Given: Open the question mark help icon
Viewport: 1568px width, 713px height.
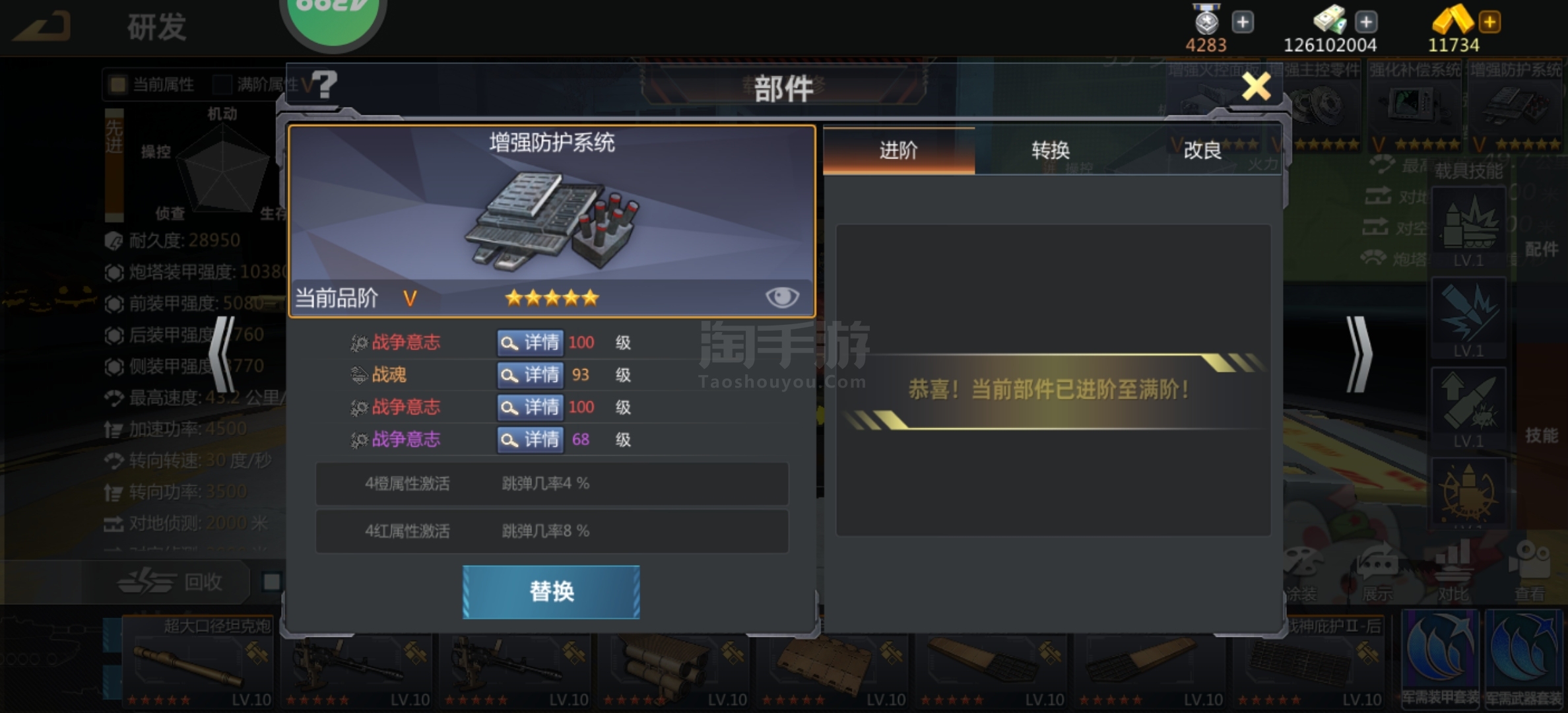Looking at the screenshot, I should (325, 85).
